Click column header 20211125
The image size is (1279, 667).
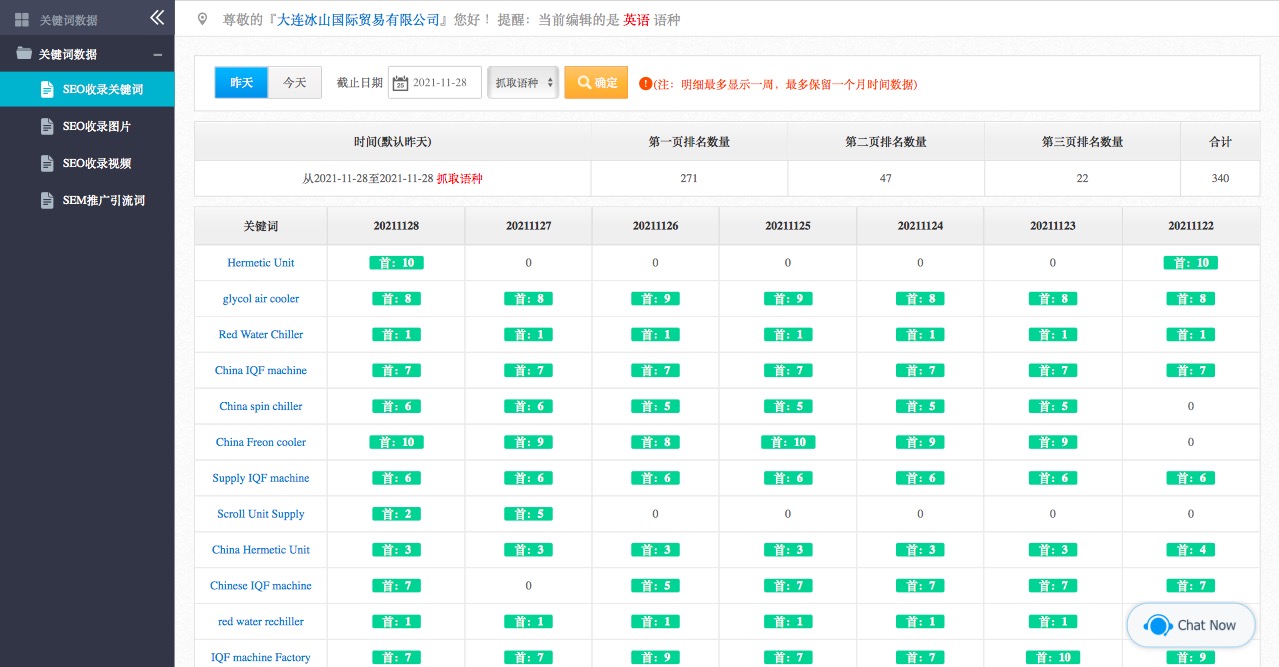tap(788, 226)
